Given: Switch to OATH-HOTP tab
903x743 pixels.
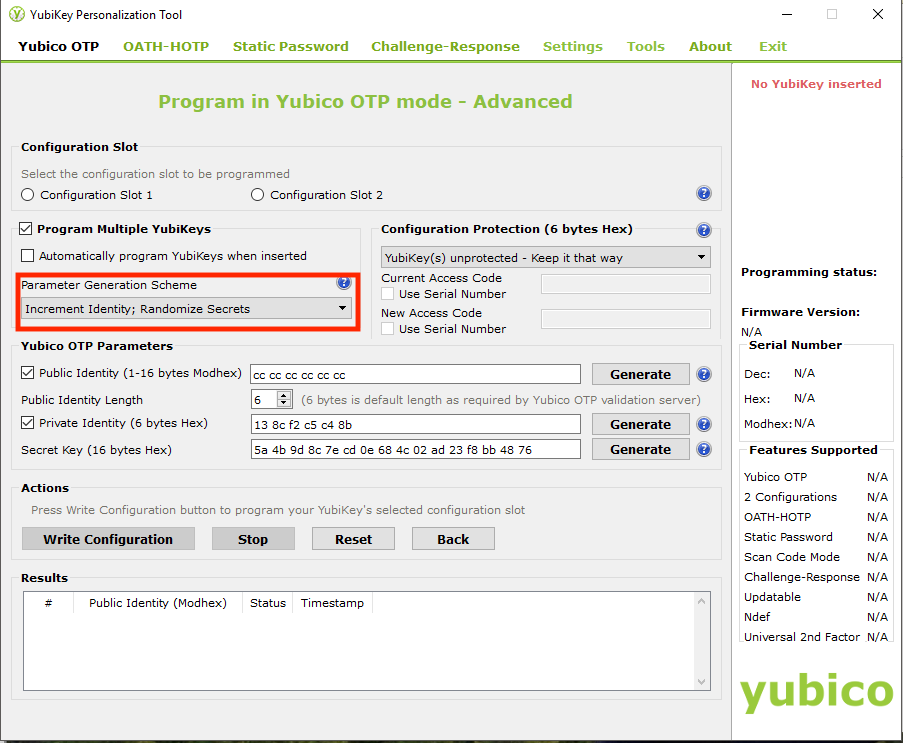Looking at the screenshot, I should 166,46.
